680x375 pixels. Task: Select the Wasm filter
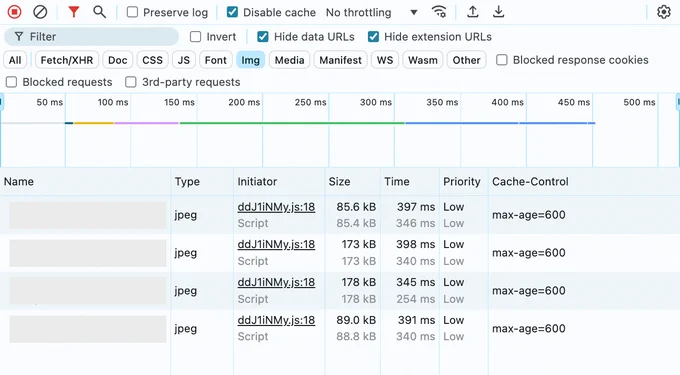[423, 60]
